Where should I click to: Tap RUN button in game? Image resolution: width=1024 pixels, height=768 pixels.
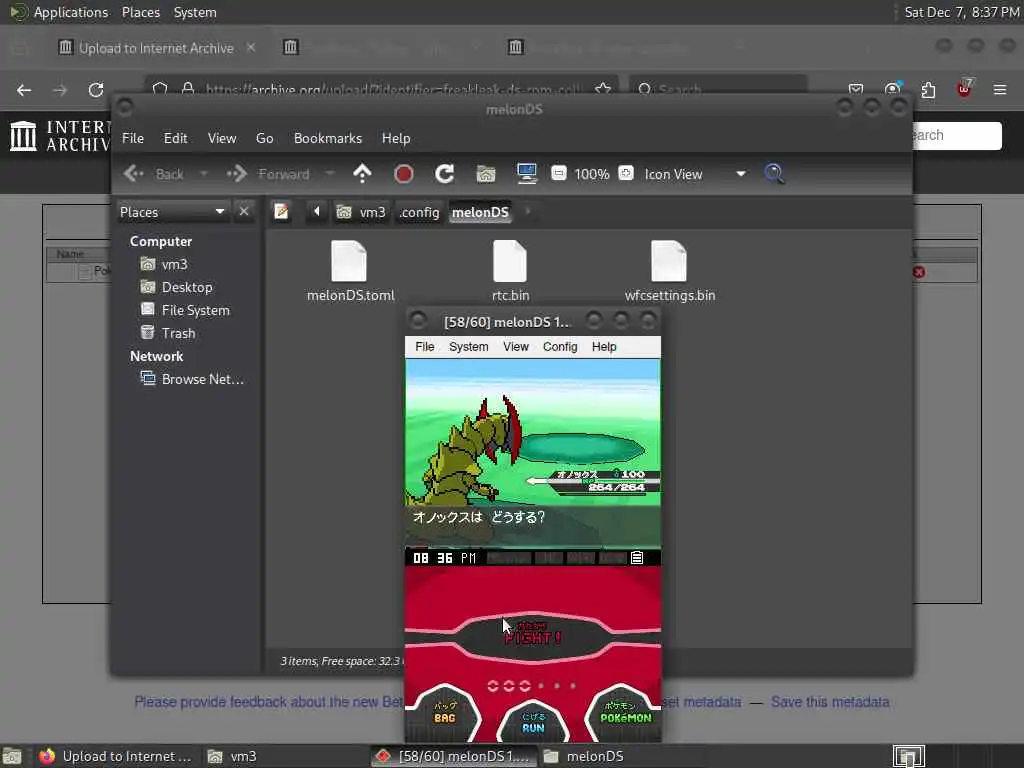533,722
